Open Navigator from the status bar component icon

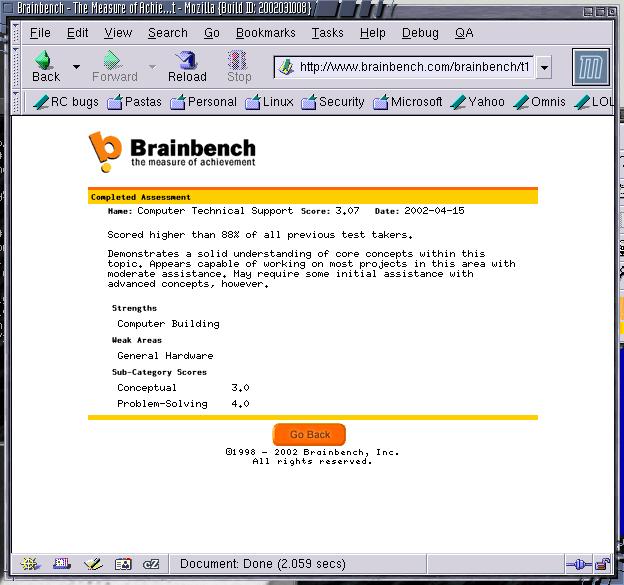click(x=30, y=564)
